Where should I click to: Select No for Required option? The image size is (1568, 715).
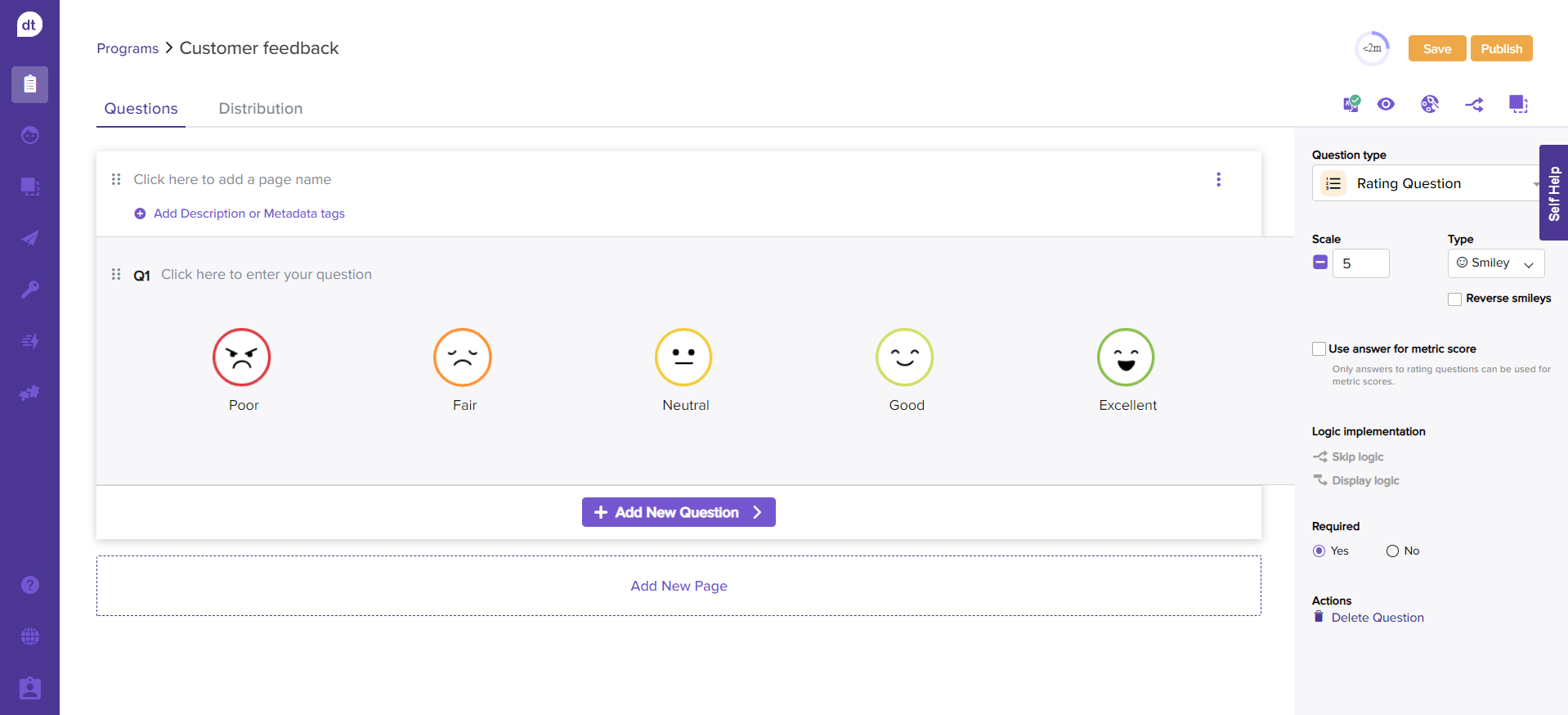(x=1392, y=551)
